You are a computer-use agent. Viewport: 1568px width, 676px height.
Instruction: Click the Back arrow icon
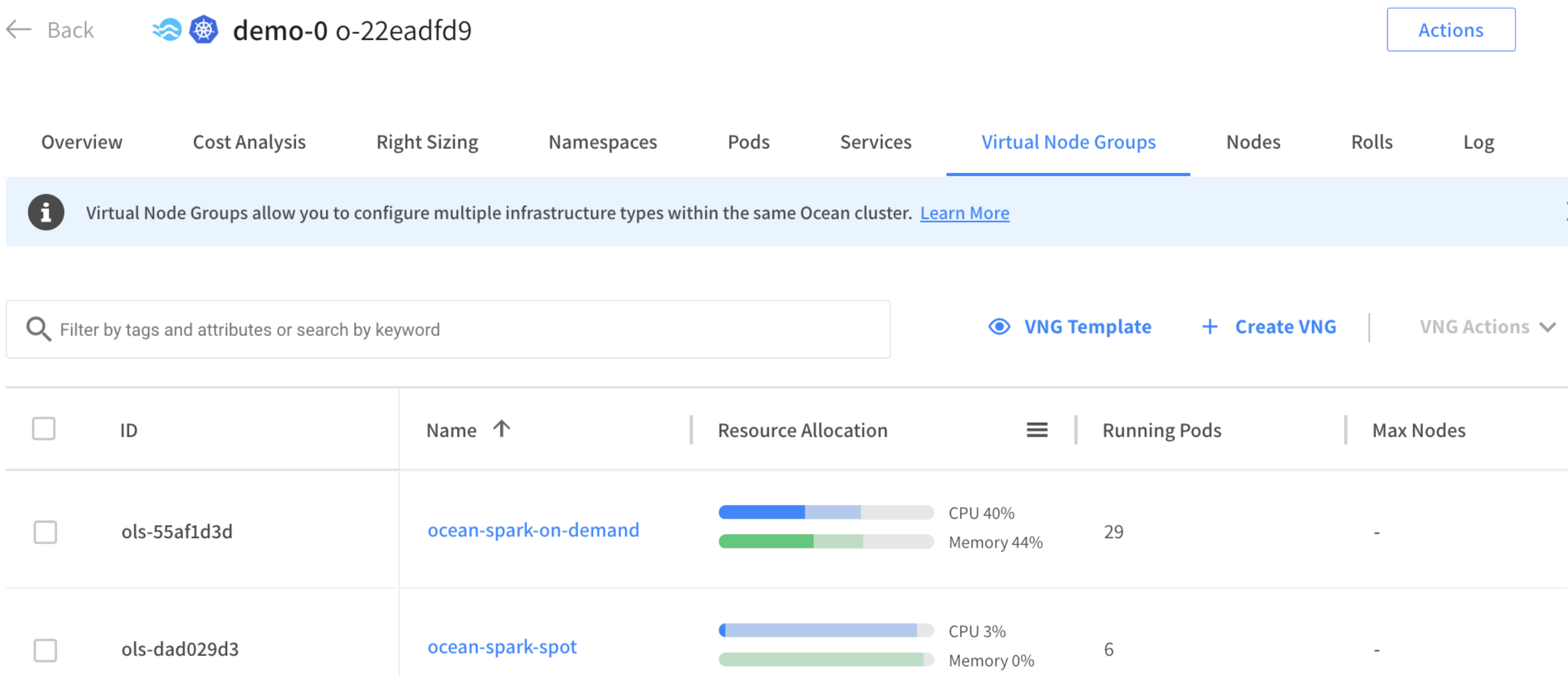[x=18, y=29]
